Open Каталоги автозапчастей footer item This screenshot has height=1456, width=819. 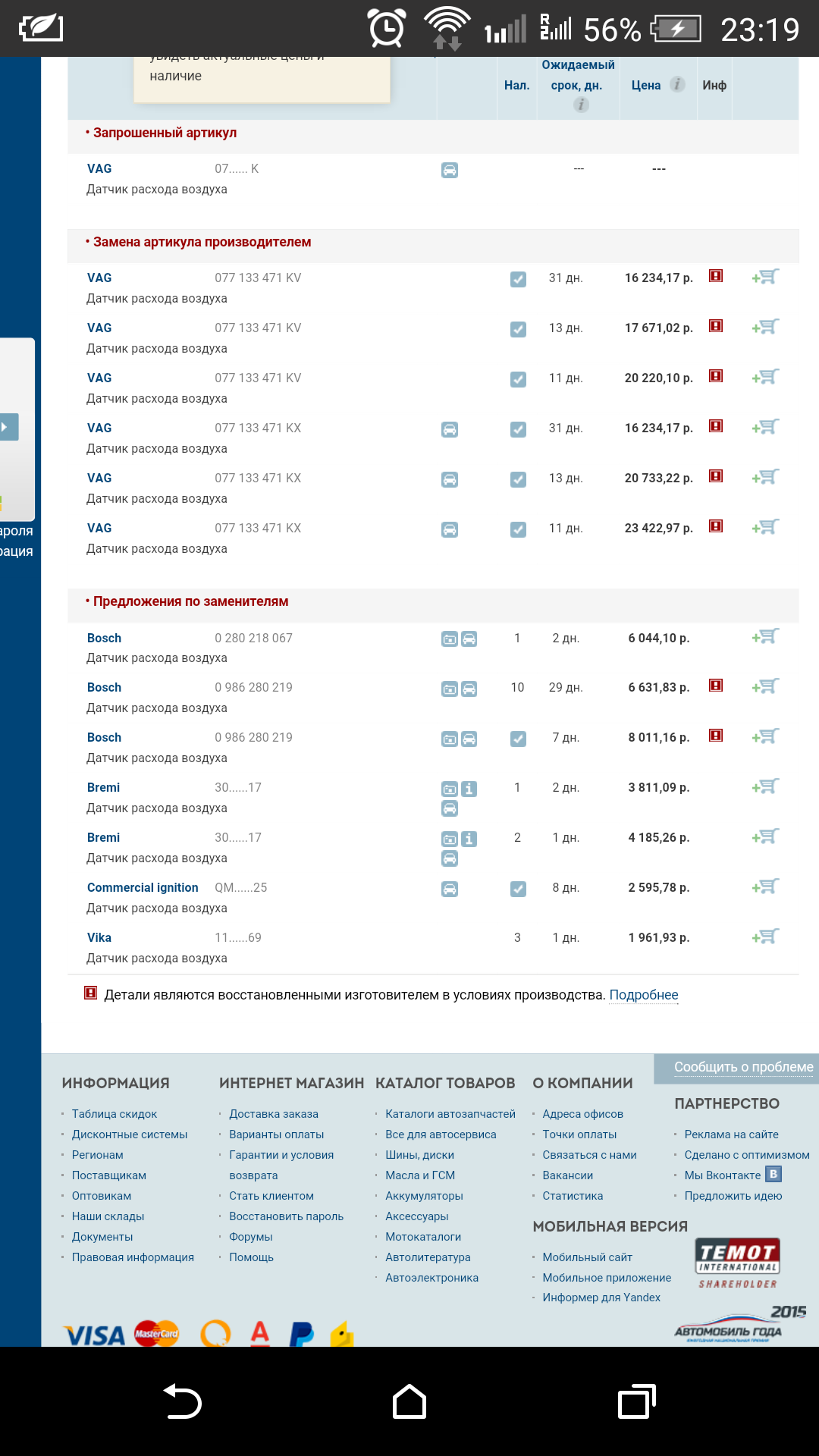(450, 1114)
